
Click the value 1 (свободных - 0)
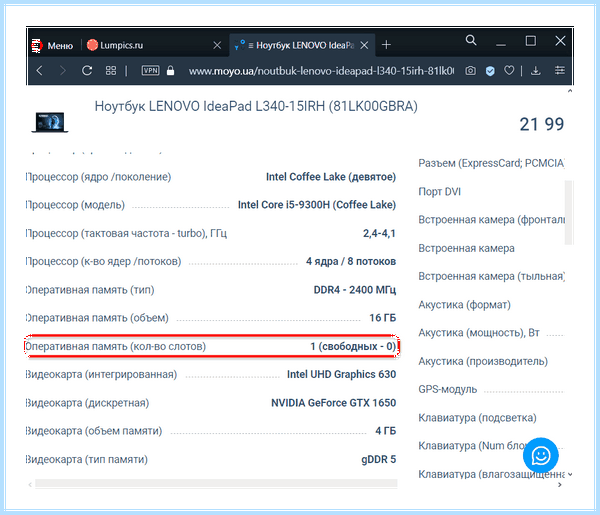353,346
